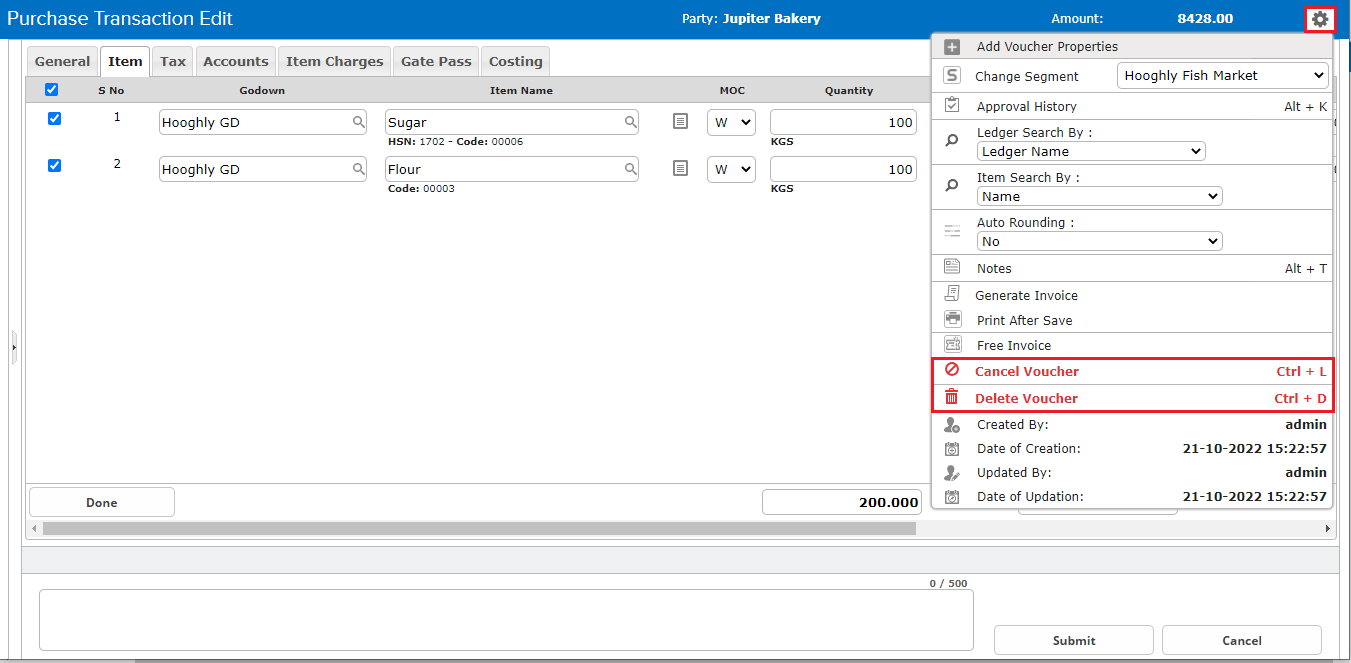Open the Auto Rounding dropdown
1351x663 pixels.
coord(1098,241)
